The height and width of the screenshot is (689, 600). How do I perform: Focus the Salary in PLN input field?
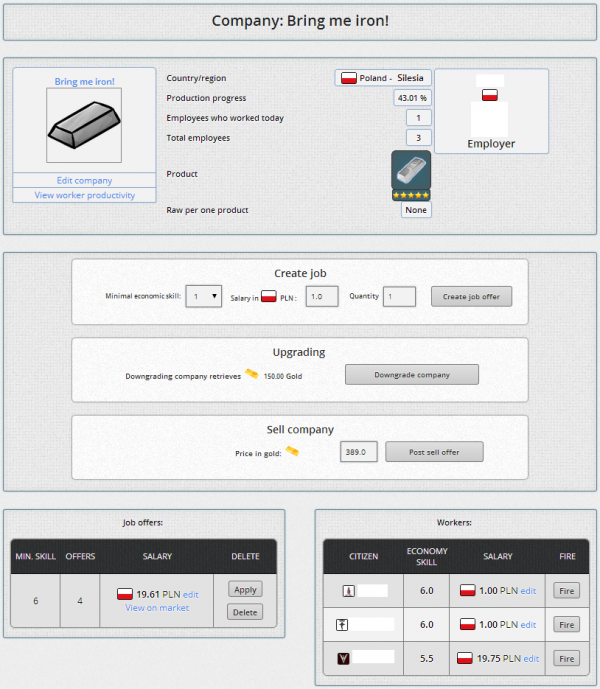click(322, 297)
